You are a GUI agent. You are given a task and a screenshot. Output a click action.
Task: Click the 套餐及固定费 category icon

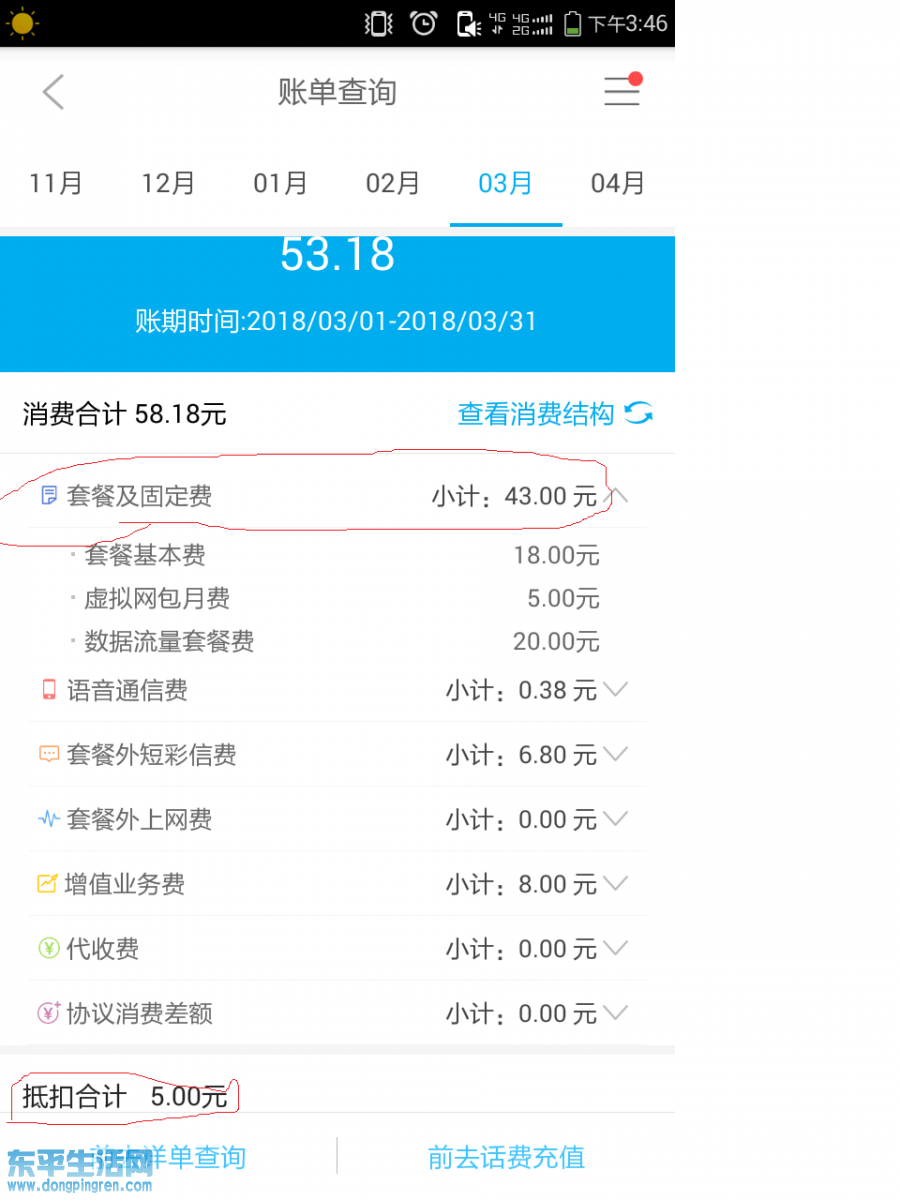[x=47, y=495]
